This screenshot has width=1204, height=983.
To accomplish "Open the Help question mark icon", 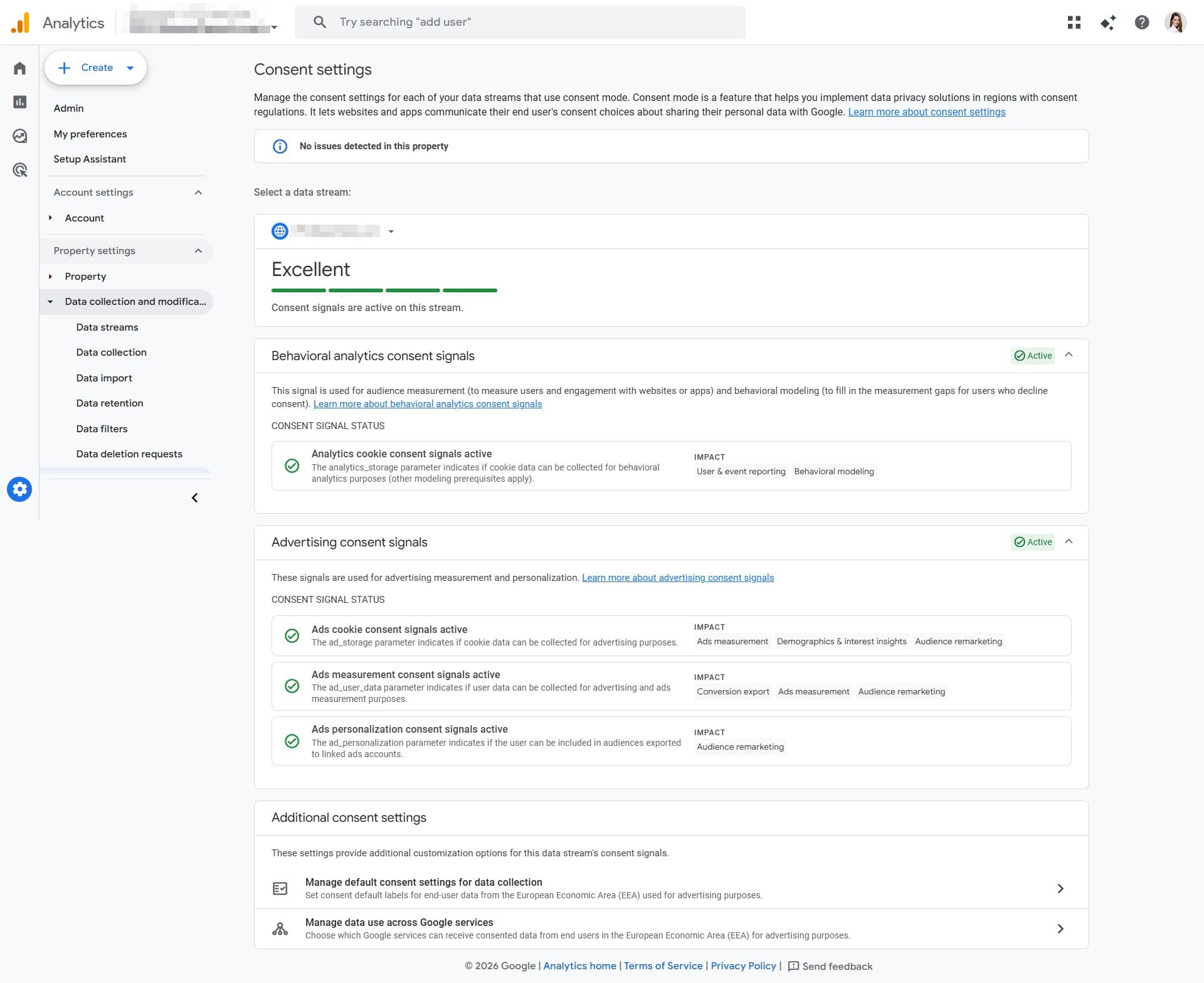I will (x=1141, y=23).
